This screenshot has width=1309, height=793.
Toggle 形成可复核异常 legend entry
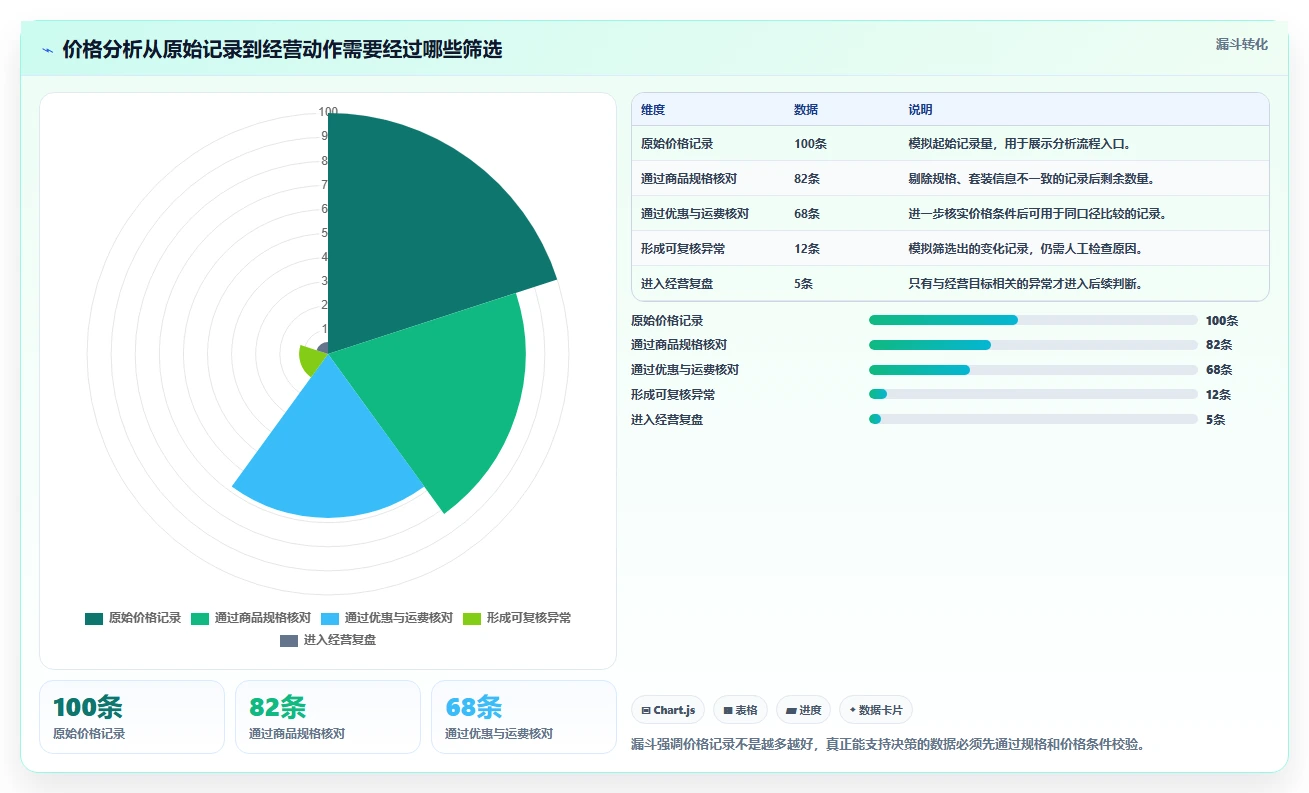click(517, 618)
